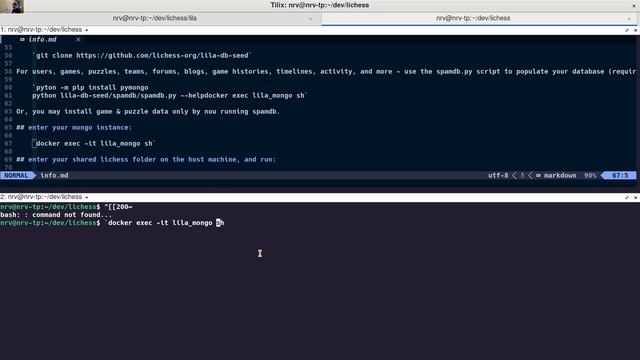Close terminal pane 2
The image size is (640, 360).
click(x=635, y=198)
